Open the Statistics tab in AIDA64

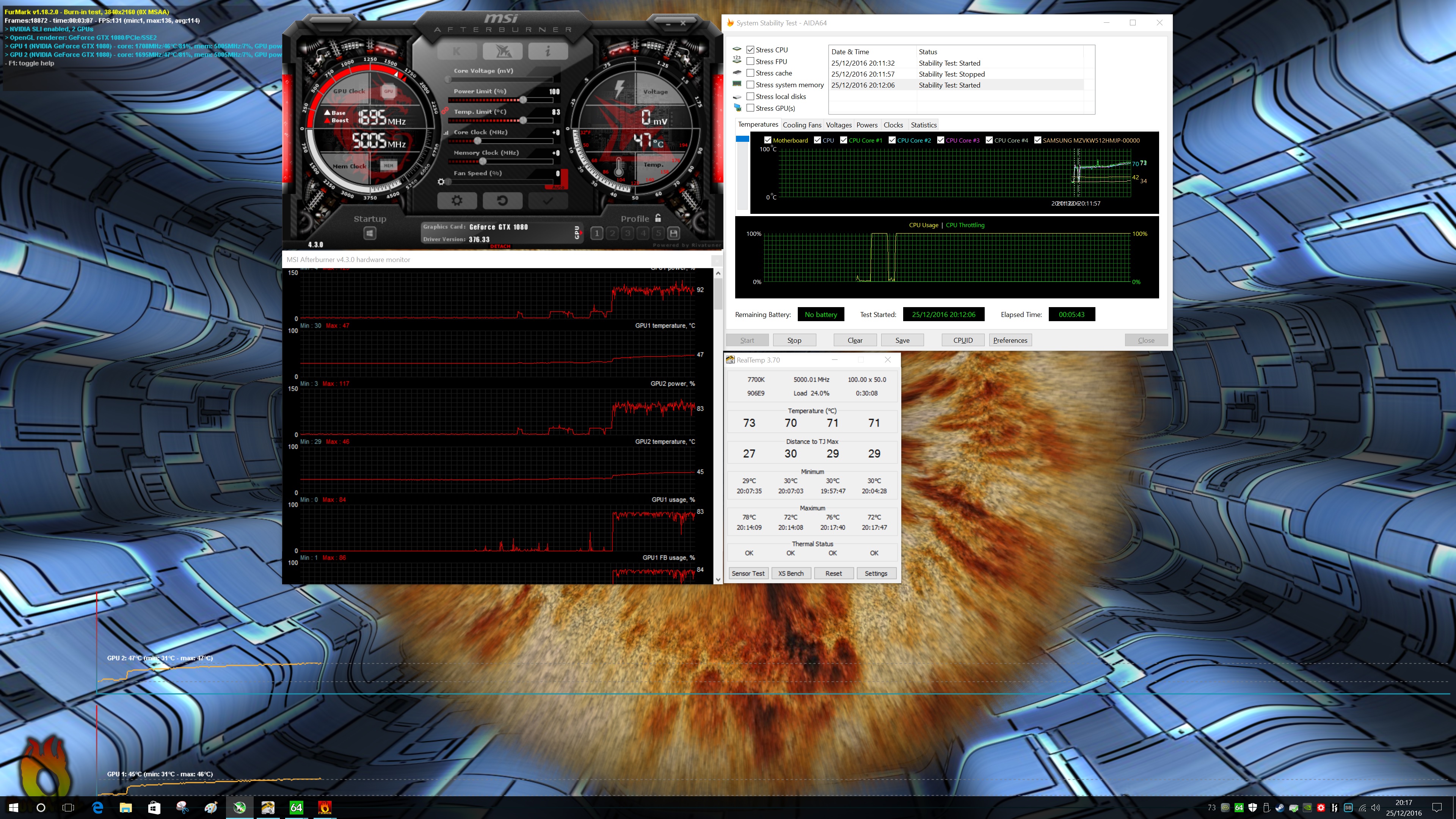coord(924,125)
